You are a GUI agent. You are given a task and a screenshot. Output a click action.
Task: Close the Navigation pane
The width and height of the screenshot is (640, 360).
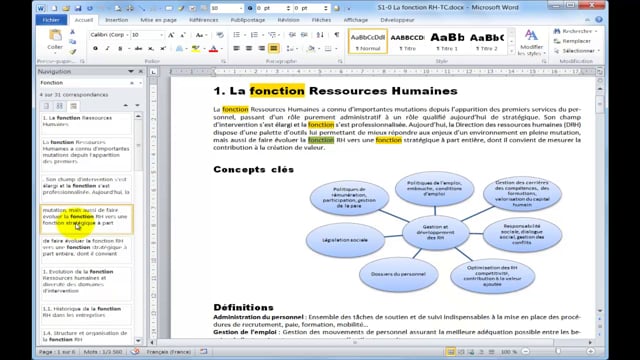(141, 71)
